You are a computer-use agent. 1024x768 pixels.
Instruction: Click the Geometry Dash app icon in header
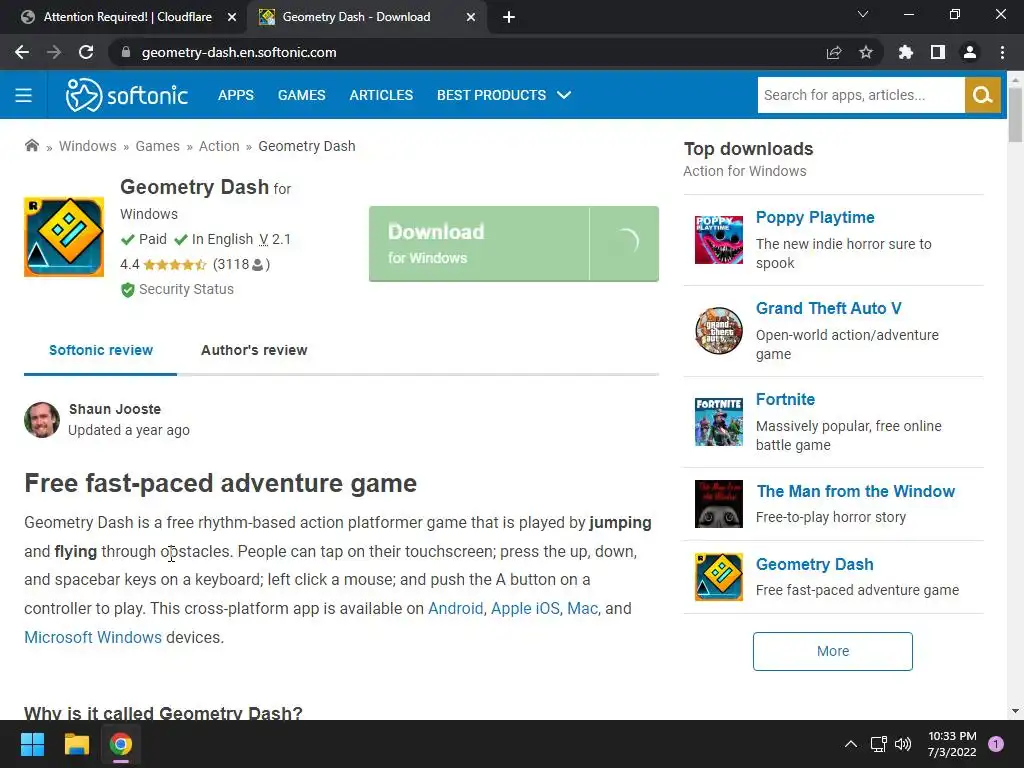tap(64, 237)
